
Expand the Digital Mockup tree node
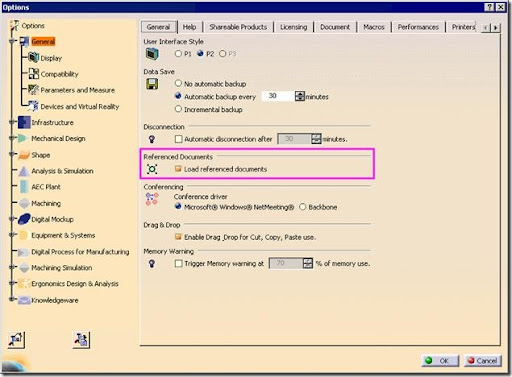tap(13, 218)
